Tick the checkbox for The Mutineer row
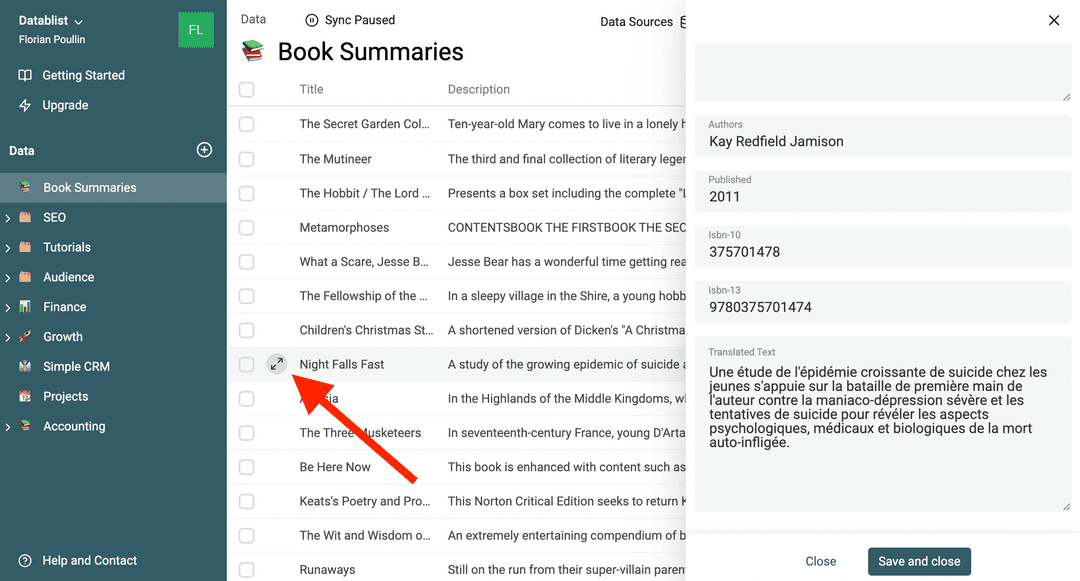This screenshot has height=581, width=1080. click(x=247, y=159)
